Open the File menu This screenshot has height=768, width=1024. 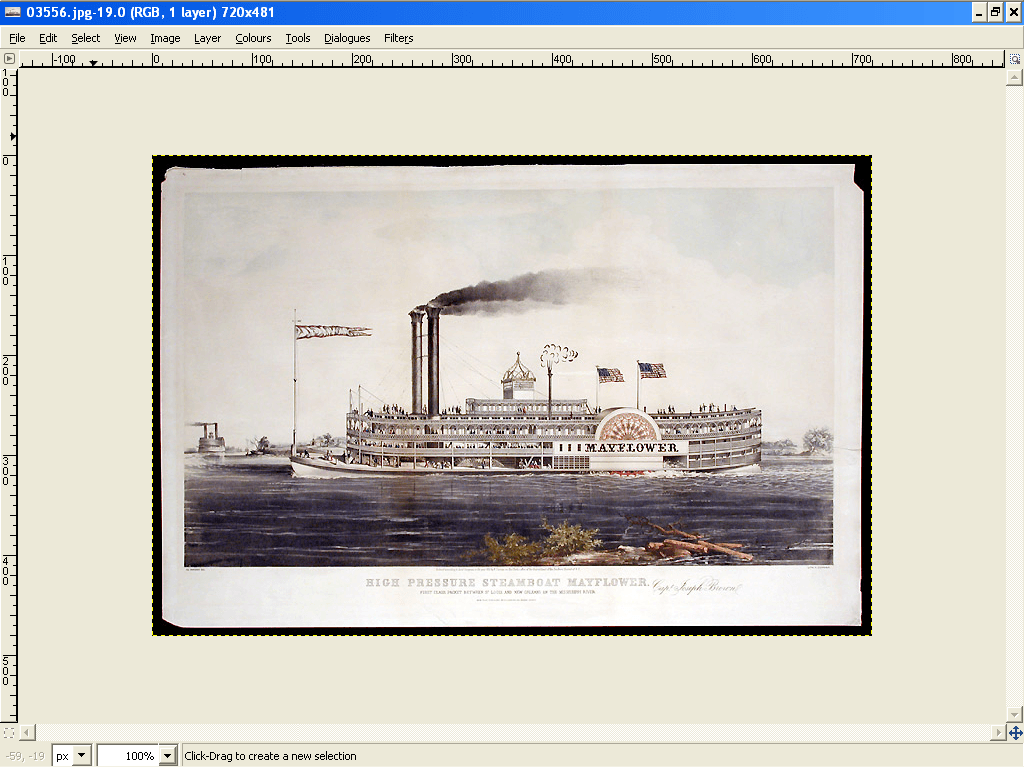pos(17,38)
